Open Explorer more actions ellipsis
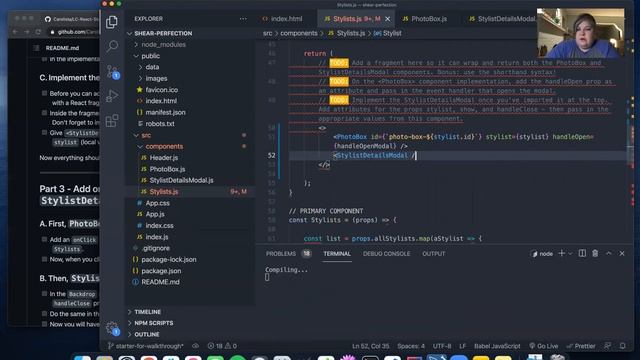640x360 pixels. [x=243, y=19]
